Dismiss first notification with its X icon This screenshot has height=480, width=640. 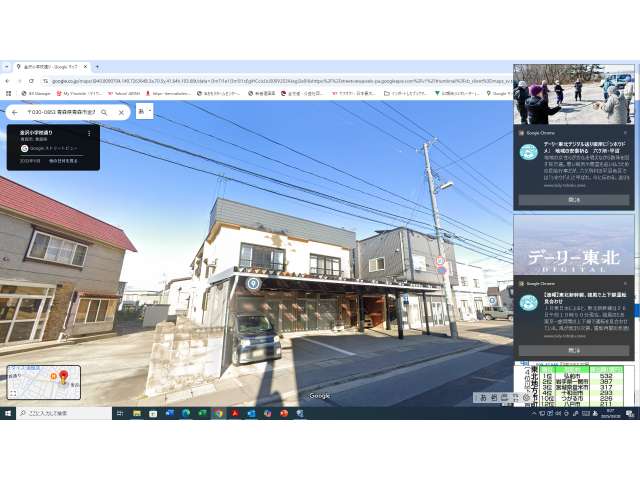tap(625, 133)
